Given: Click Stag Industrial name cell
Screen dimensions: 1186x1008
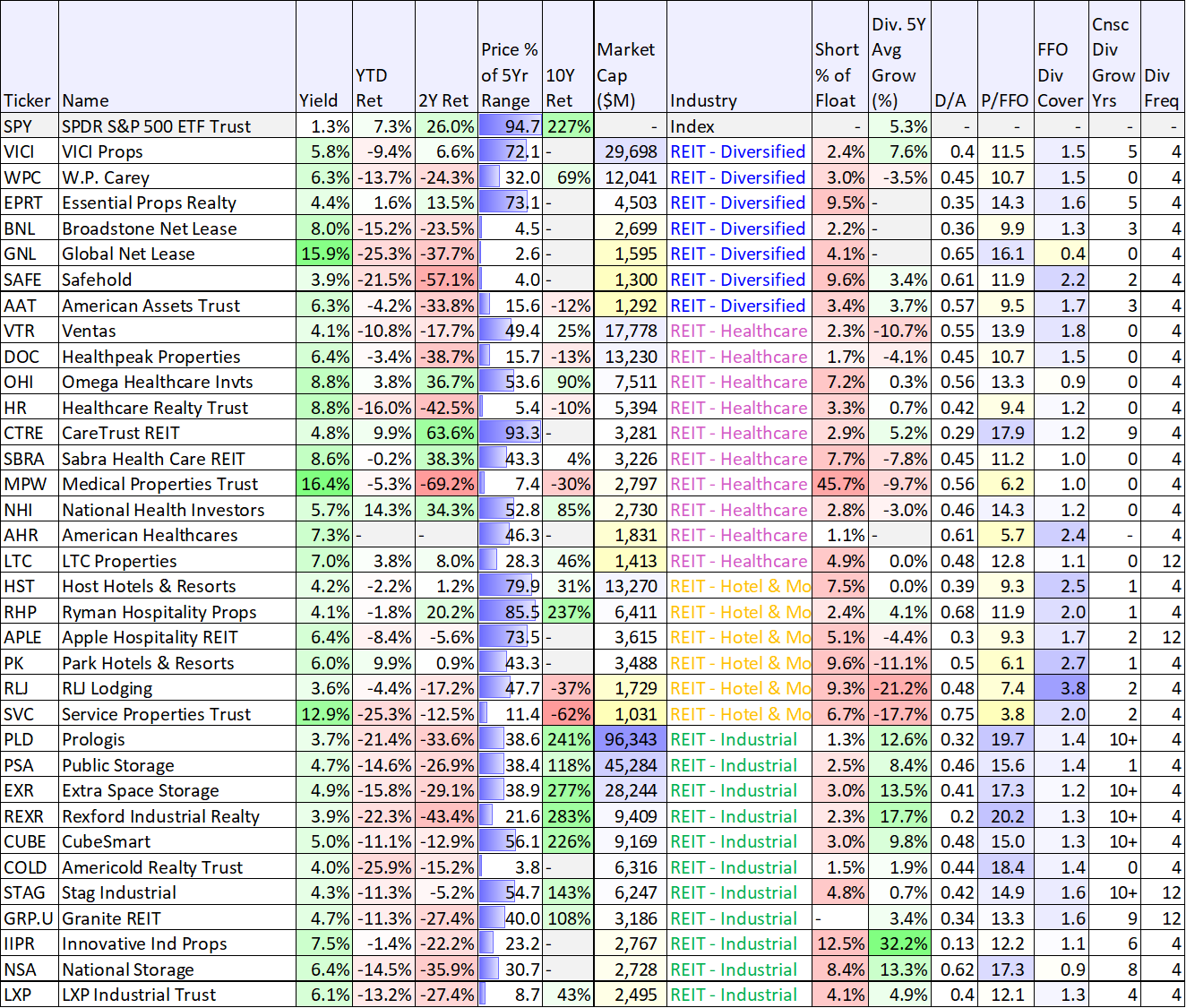Looking at the screenshot, I should [x=177, y=892].
